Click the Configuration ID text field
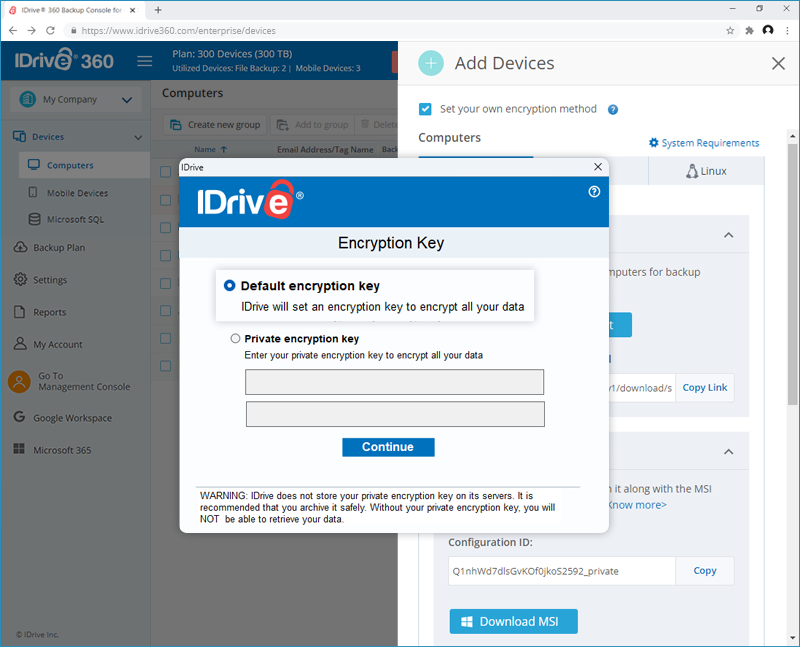This screenshot has height=647, width=800. [x=561, y=571]
